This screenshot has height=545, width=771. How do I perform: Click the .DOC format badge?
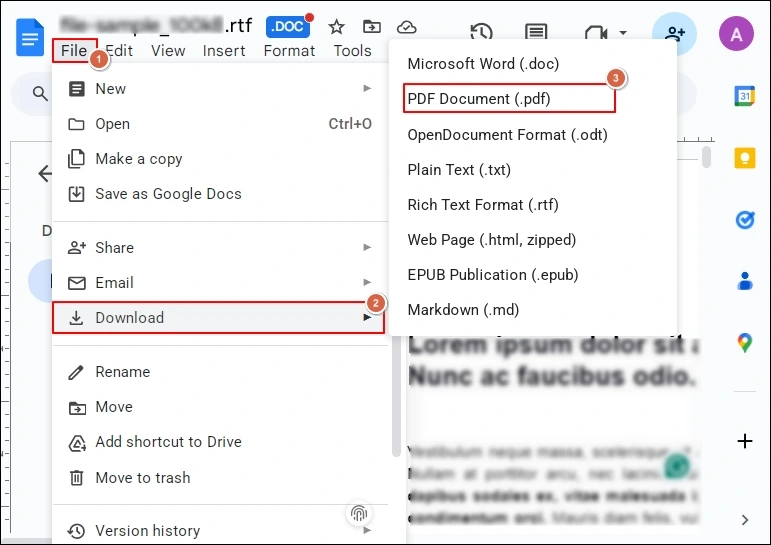click(288, 27)
